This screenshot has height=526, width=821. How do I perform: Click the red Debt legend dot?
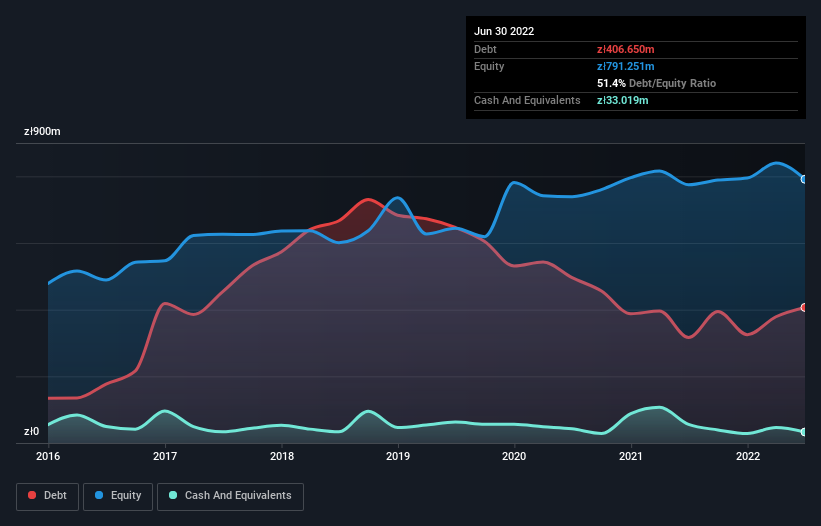tap(32, 495)
